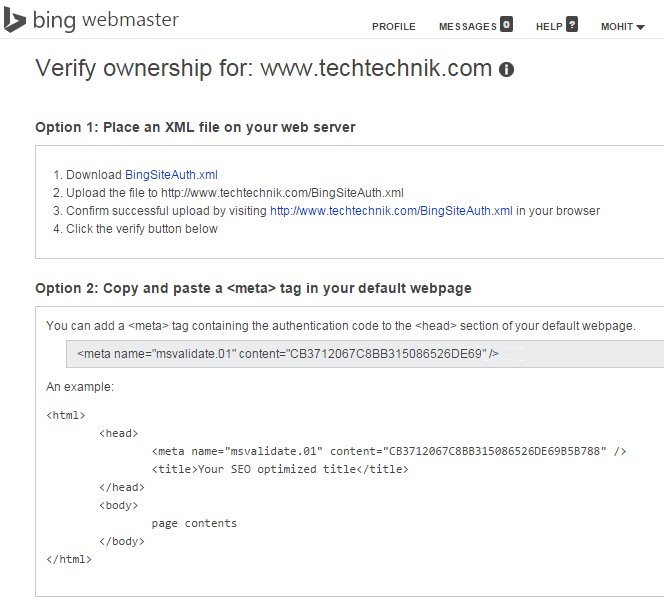Click the bing webmaster title text
This screenshot has width=664, height=606.
(106, 20)
